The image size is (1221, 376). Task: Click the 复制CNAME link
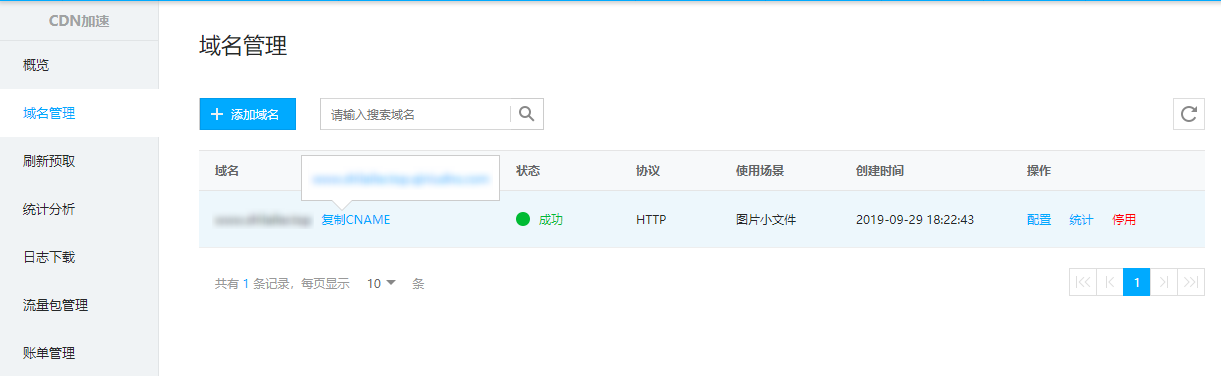pyautogui.click(x=356, y=219)
